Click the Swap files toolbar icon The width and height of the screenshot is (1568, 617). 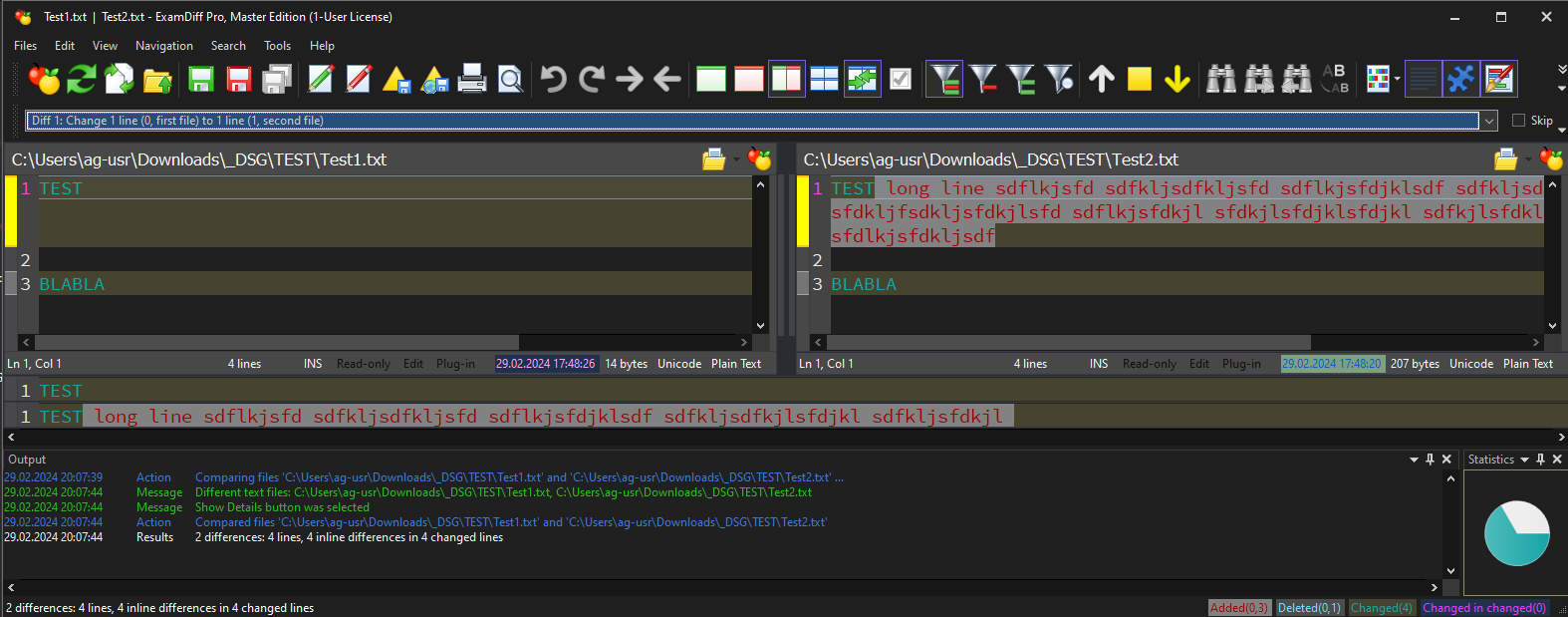pos(120,79)
